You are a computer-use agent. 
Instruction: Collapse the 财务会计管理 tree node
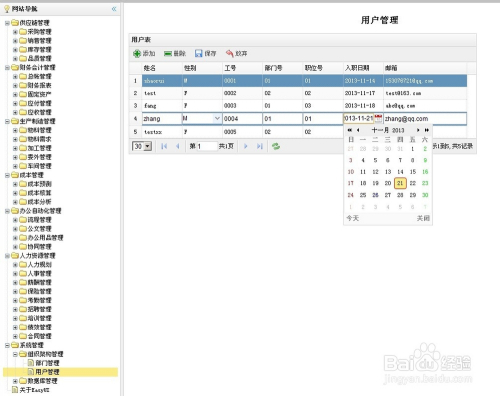click(x=7, y=67)
